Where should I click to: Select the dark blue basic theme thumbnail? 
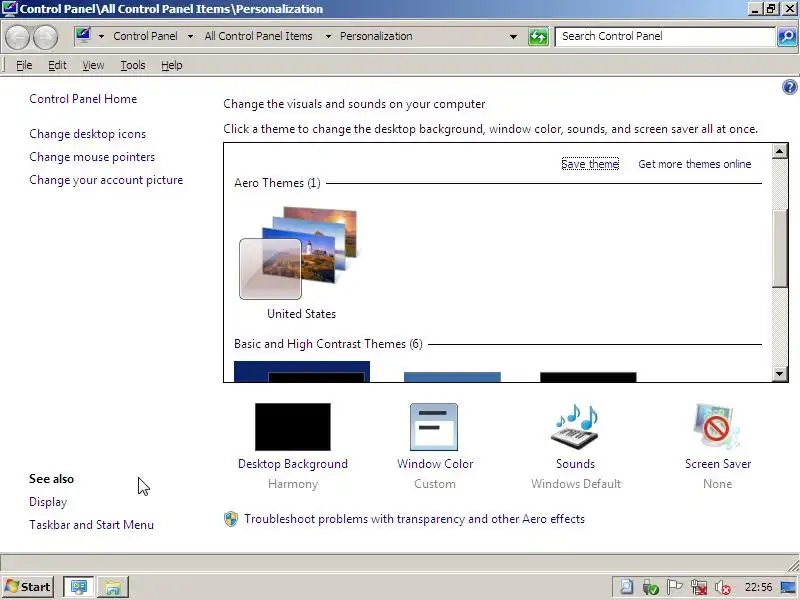(302, 371)
